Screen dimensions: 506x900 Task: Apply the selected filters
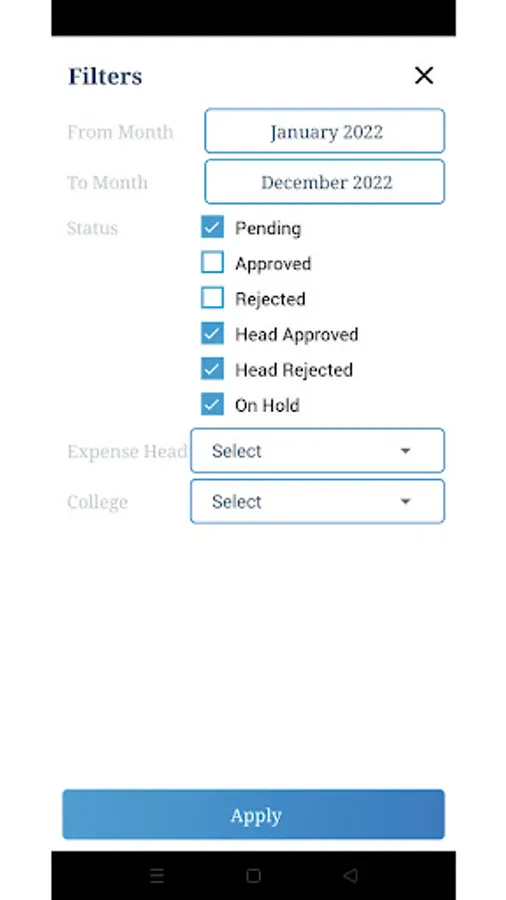[x=253, y=814]
